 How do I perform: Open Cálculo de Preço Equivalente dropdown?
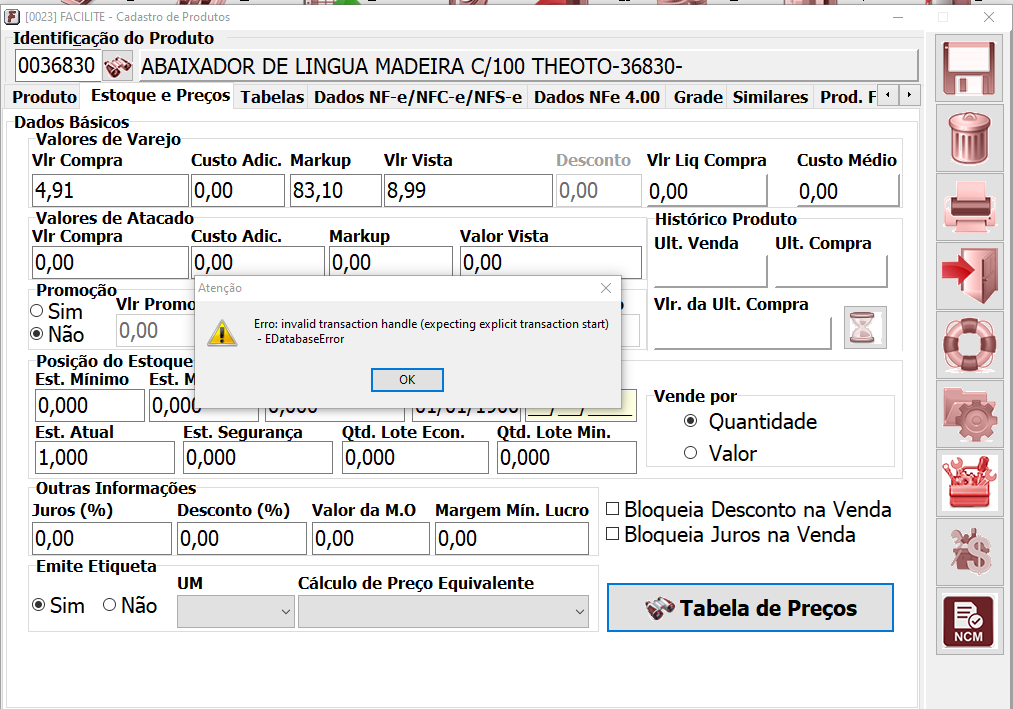click(443, 611)
